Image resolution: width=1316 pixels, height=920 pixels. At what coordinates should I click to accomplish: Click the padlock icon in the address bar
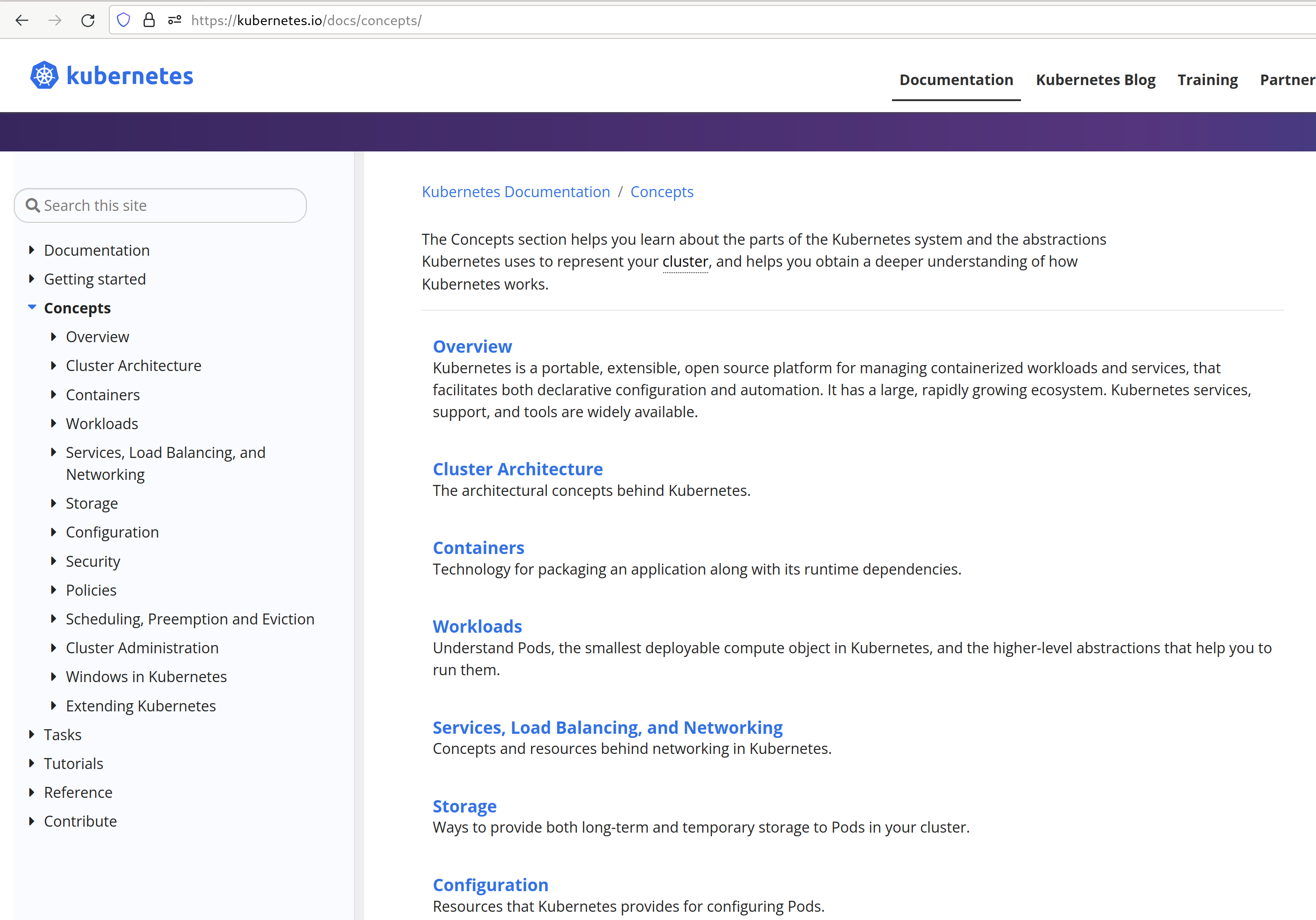tap(149, 20)
